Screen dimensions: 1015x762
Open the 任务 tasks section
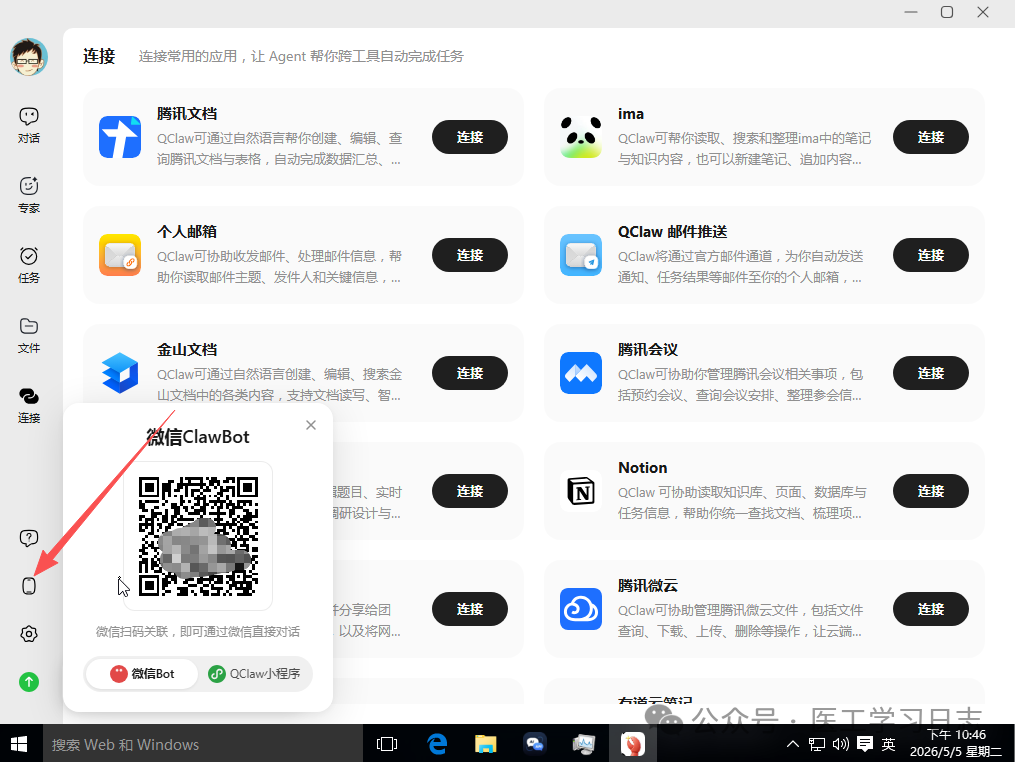(28, 265)
